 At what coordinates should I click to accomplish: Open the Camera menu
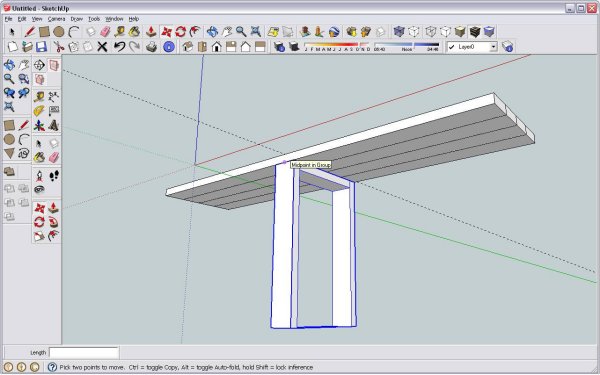[x=56, y=19]
